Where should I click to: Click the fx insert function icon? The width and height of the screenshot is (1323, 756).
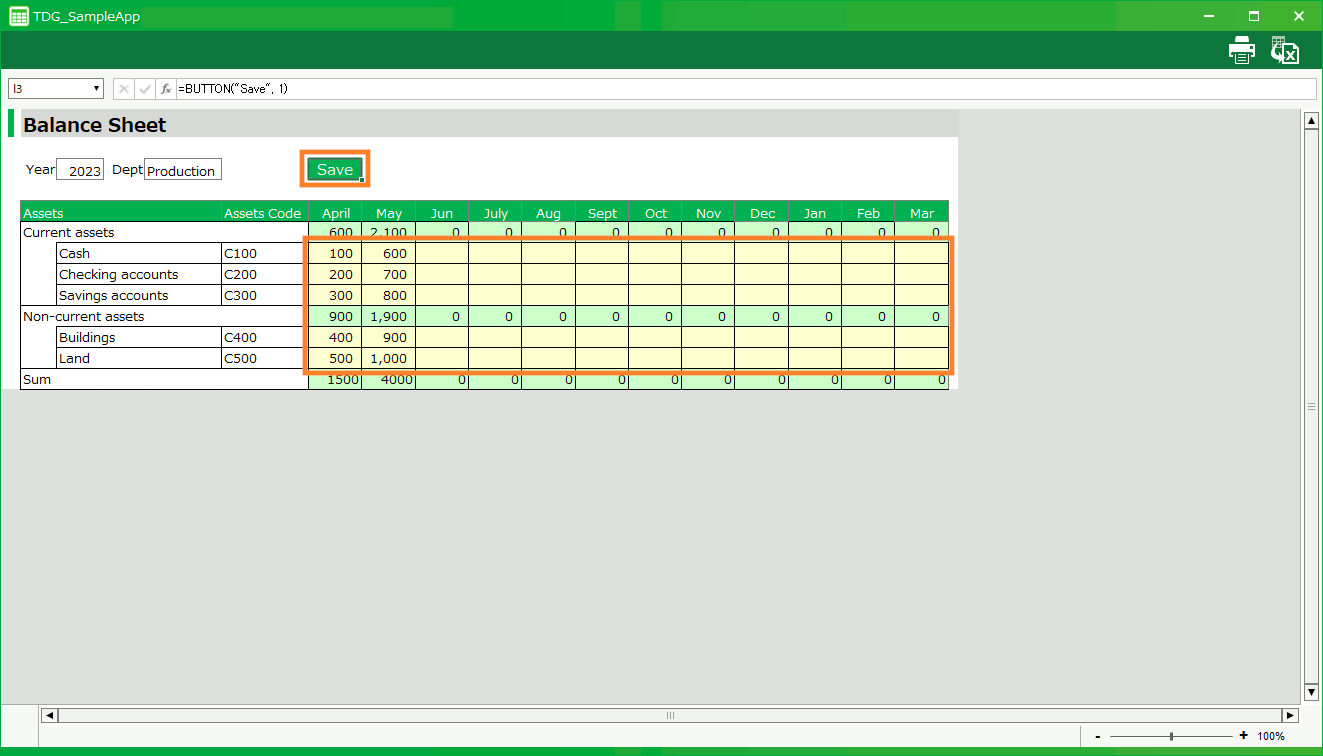point(166,89)
